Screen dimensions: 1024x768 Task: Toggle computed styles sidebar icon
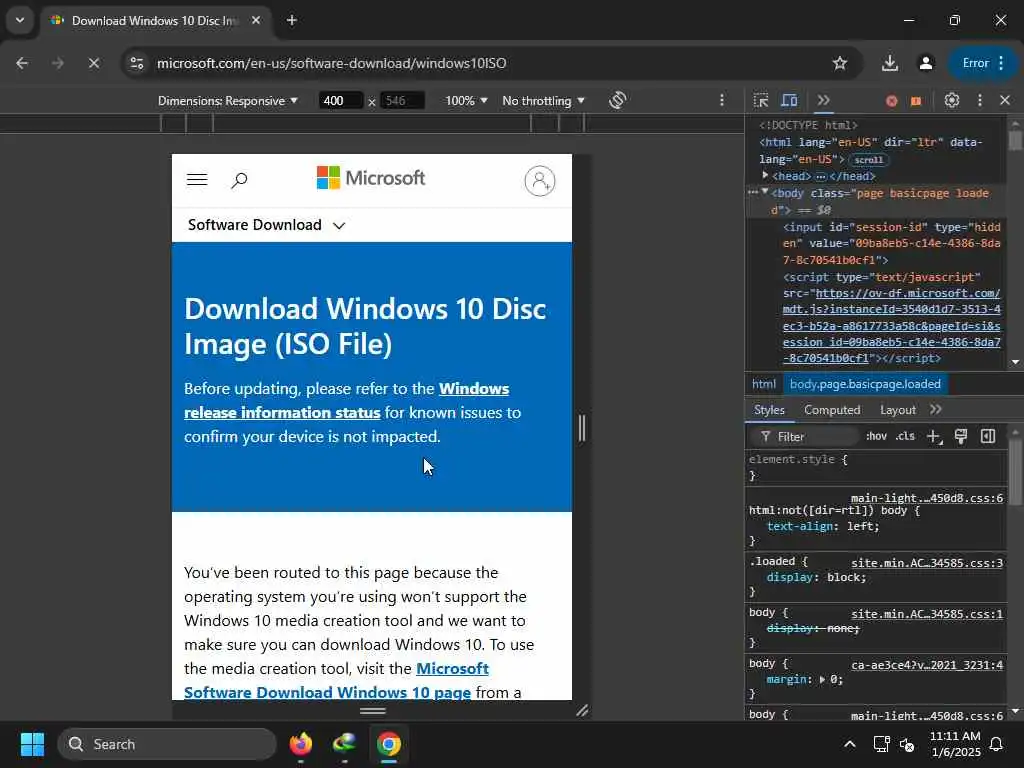(988, 436)
